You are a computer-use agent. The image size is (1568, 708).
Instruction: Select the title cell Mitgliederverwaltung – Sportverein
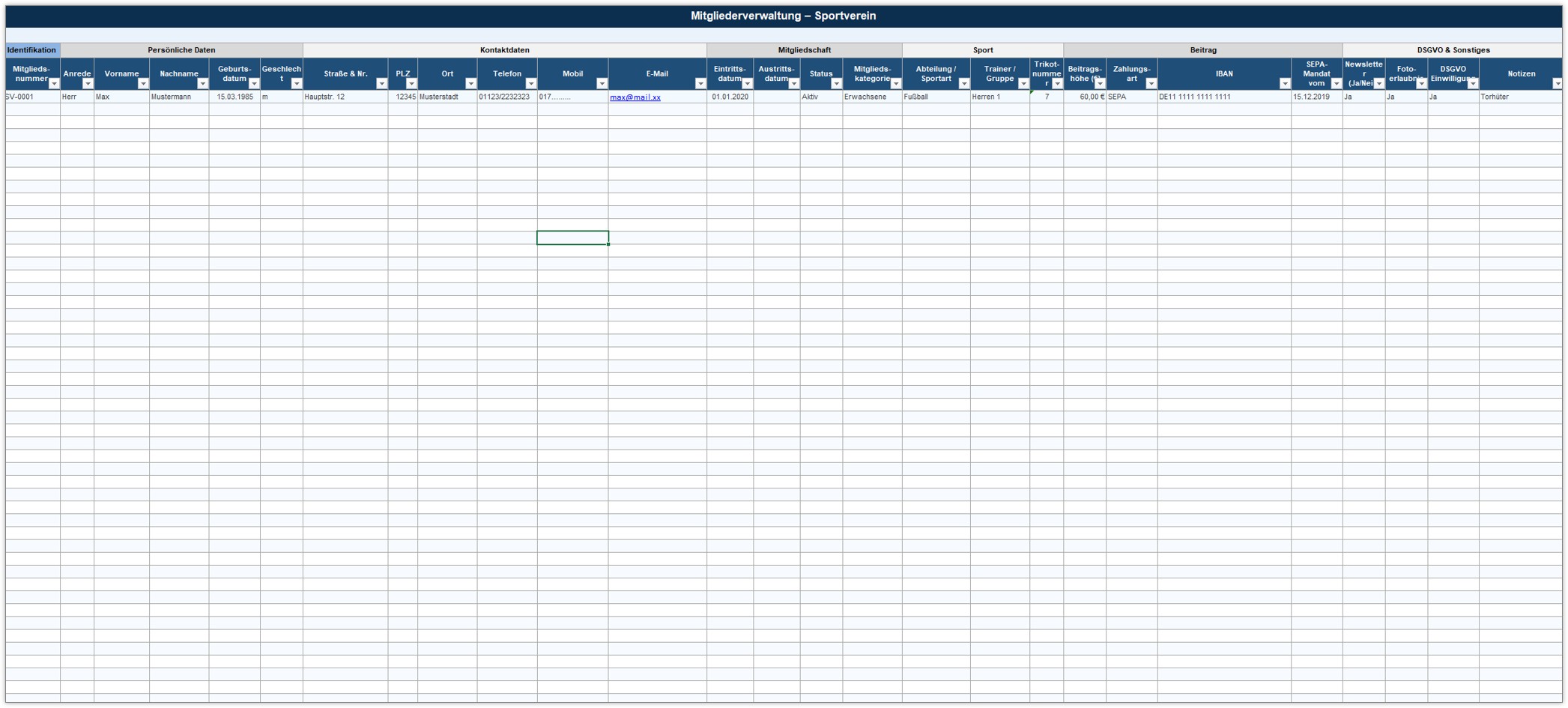(x=783, y=16)
